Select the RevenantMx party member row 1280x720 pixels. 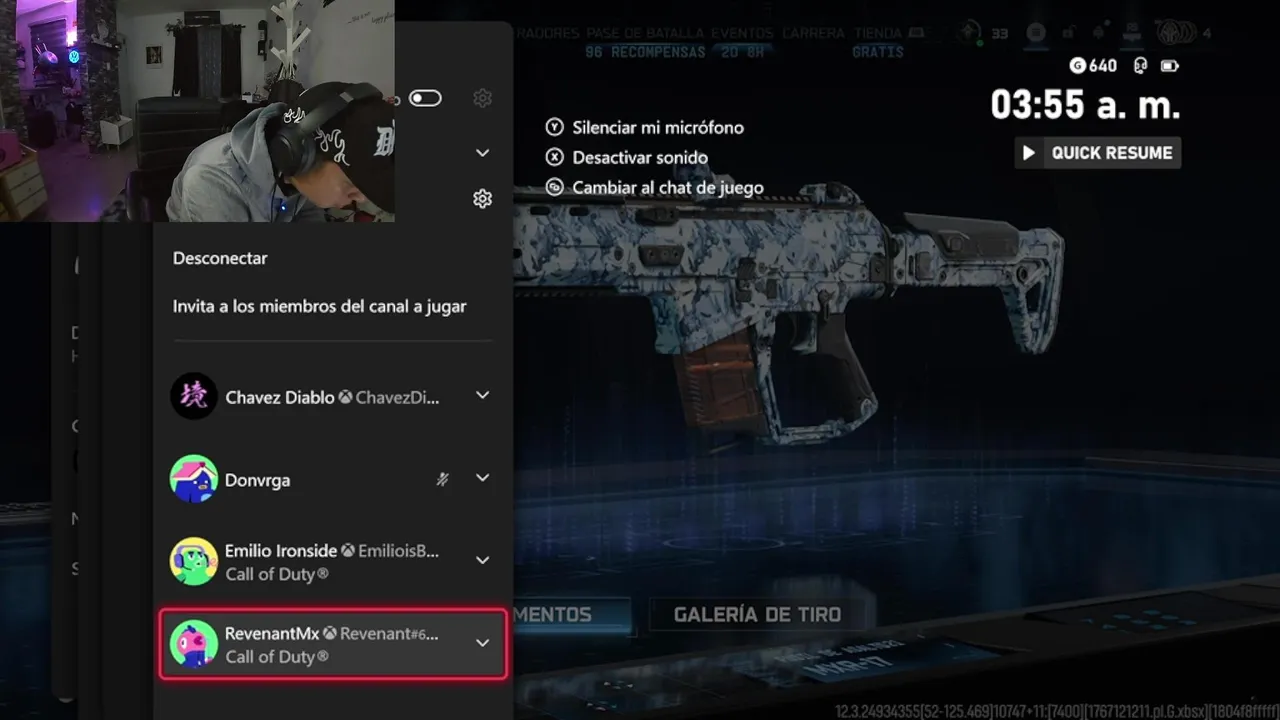[333, 644]
